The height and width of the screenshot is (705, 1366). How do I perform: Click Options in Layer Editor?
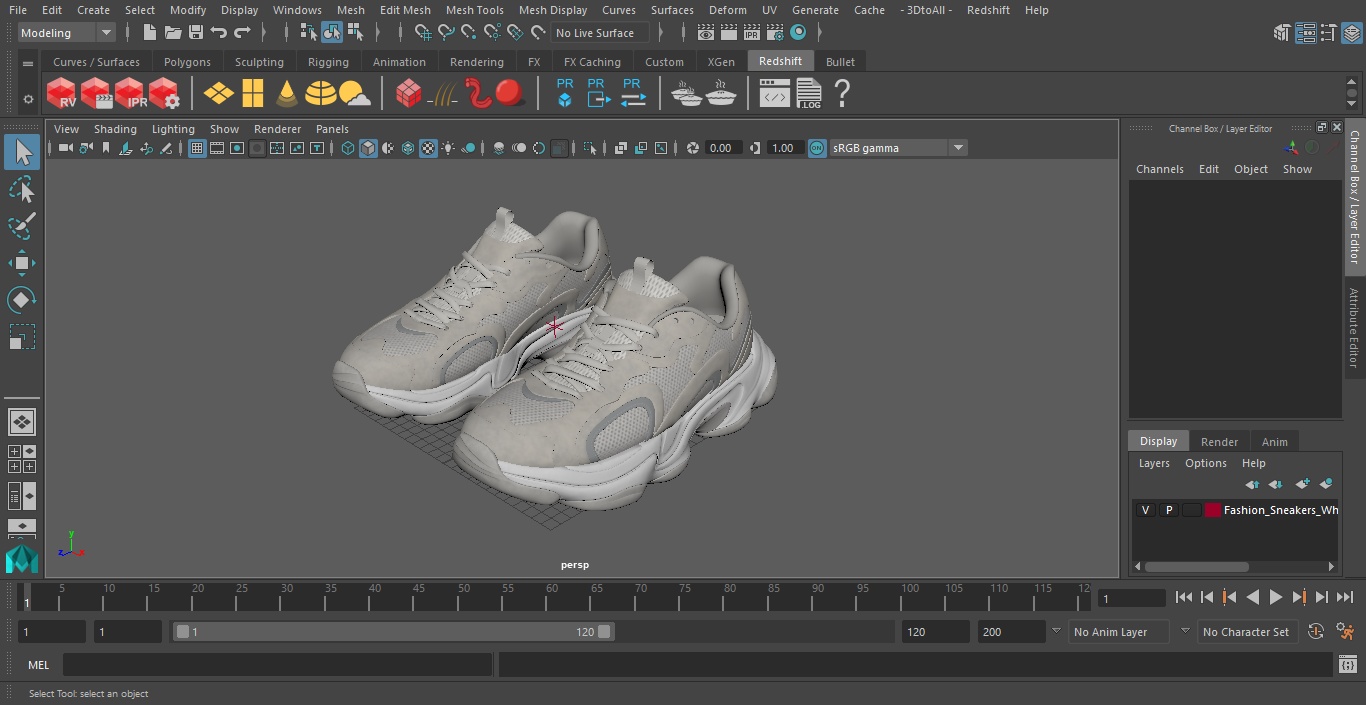1205,463
